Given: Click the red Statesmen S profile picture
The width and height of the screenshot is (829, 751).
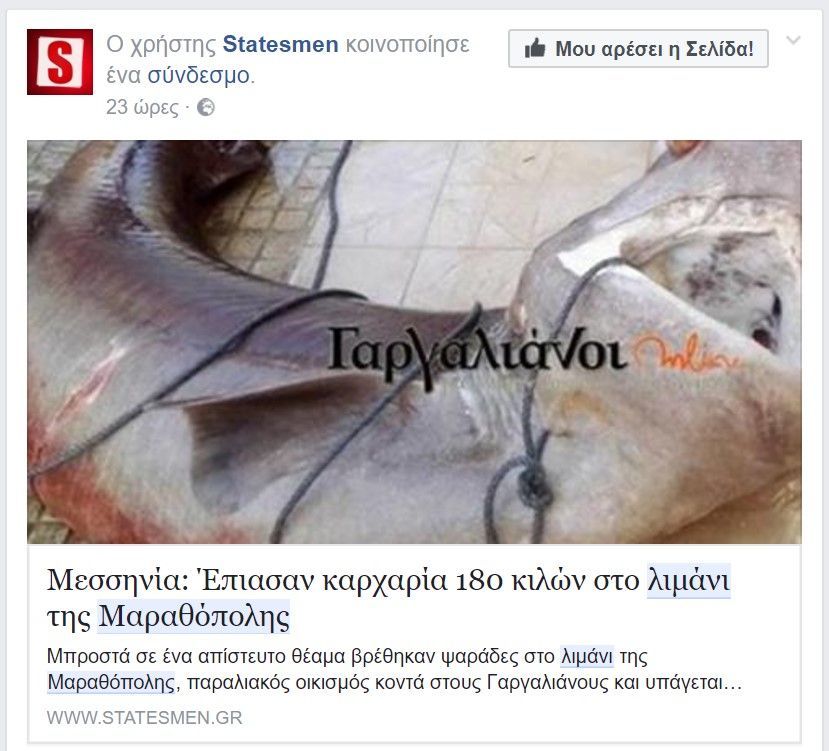Looking at the screenshot, I should coord(60,62).
